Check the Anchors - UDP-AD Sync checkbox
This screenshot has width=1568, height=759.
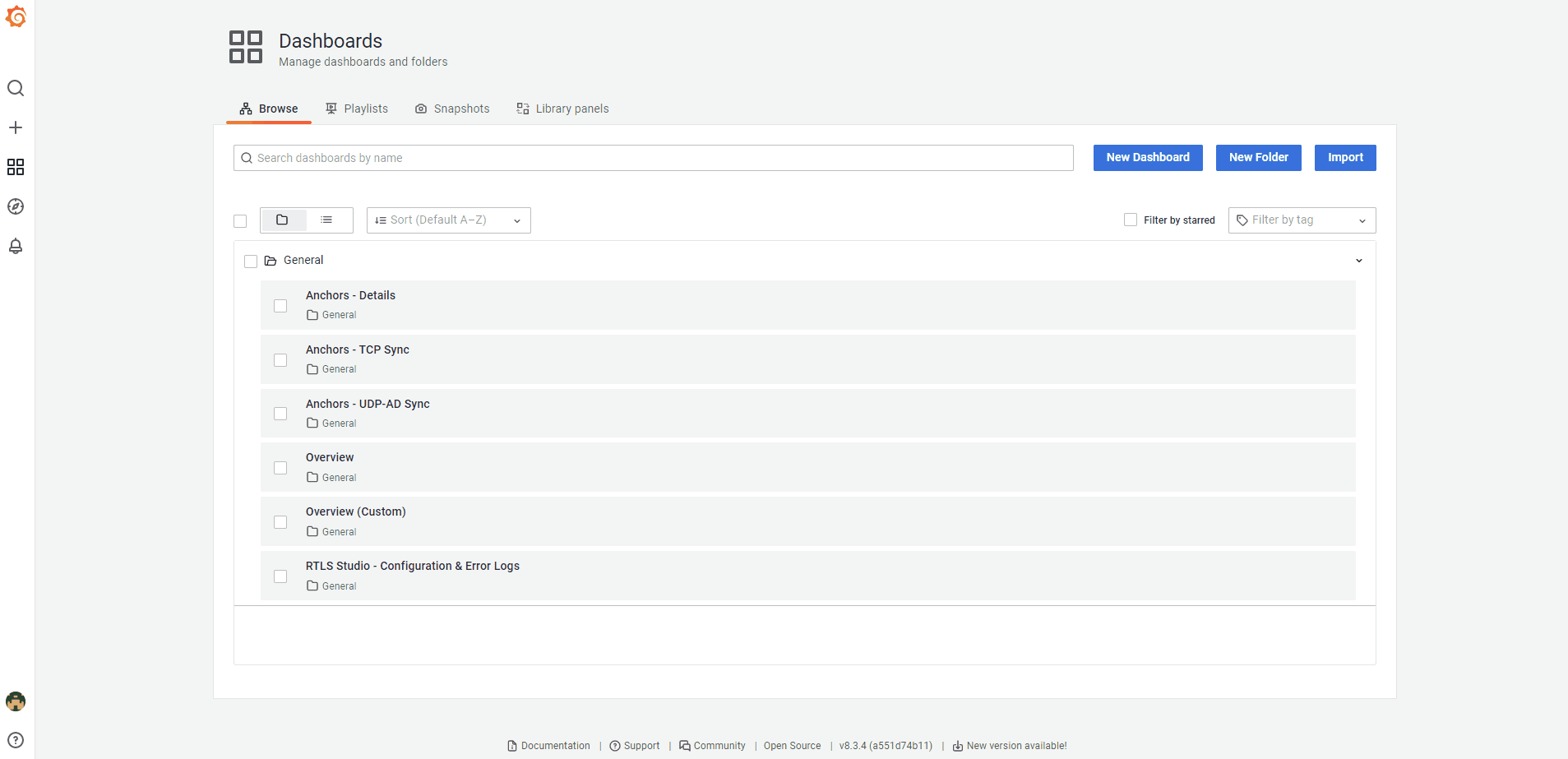click(x=280, y=414)
